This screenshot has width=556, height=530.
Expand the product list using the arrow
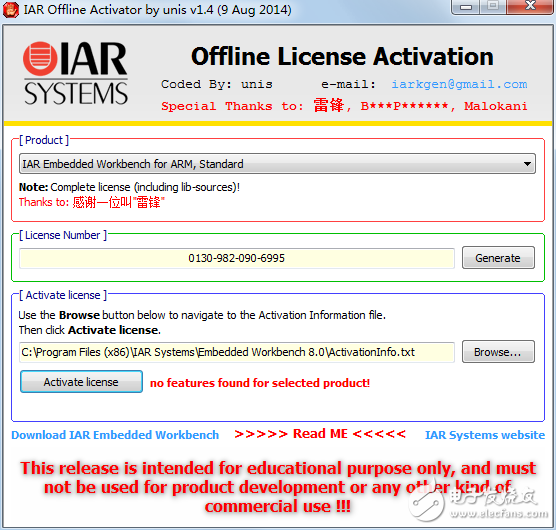coord(527,164)
